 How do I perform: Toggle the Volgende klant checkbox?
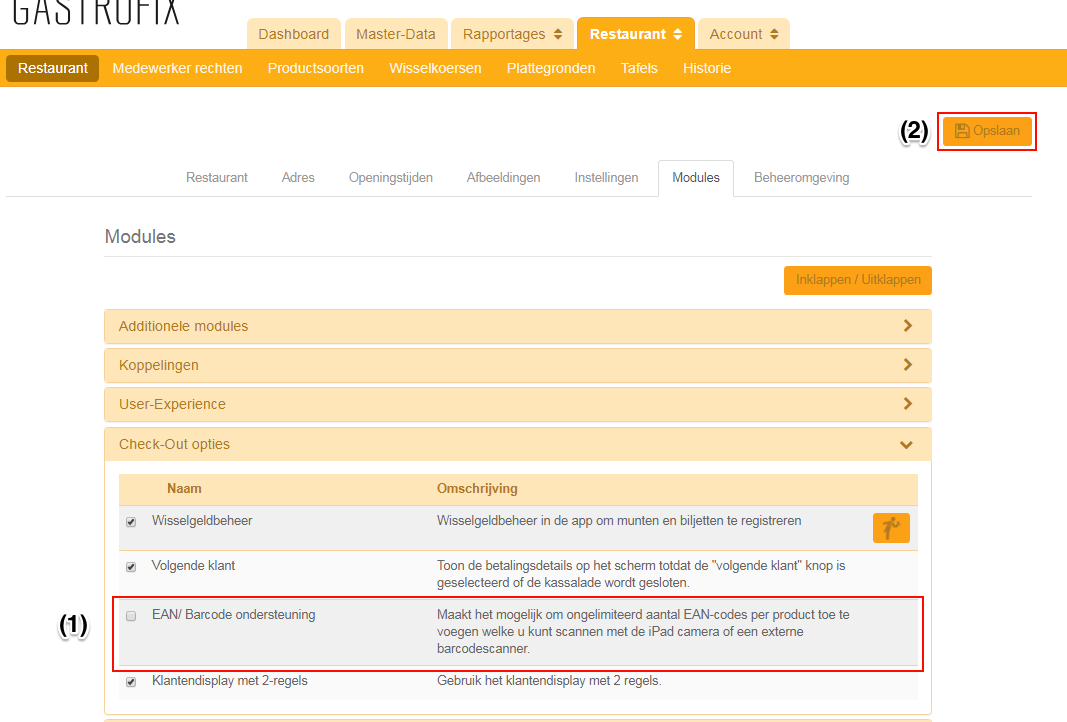coord(131,567)
